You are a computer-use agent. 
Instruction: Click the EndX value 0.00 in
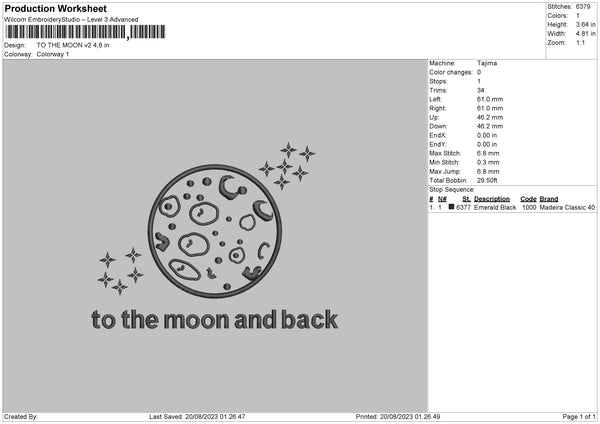487,135
